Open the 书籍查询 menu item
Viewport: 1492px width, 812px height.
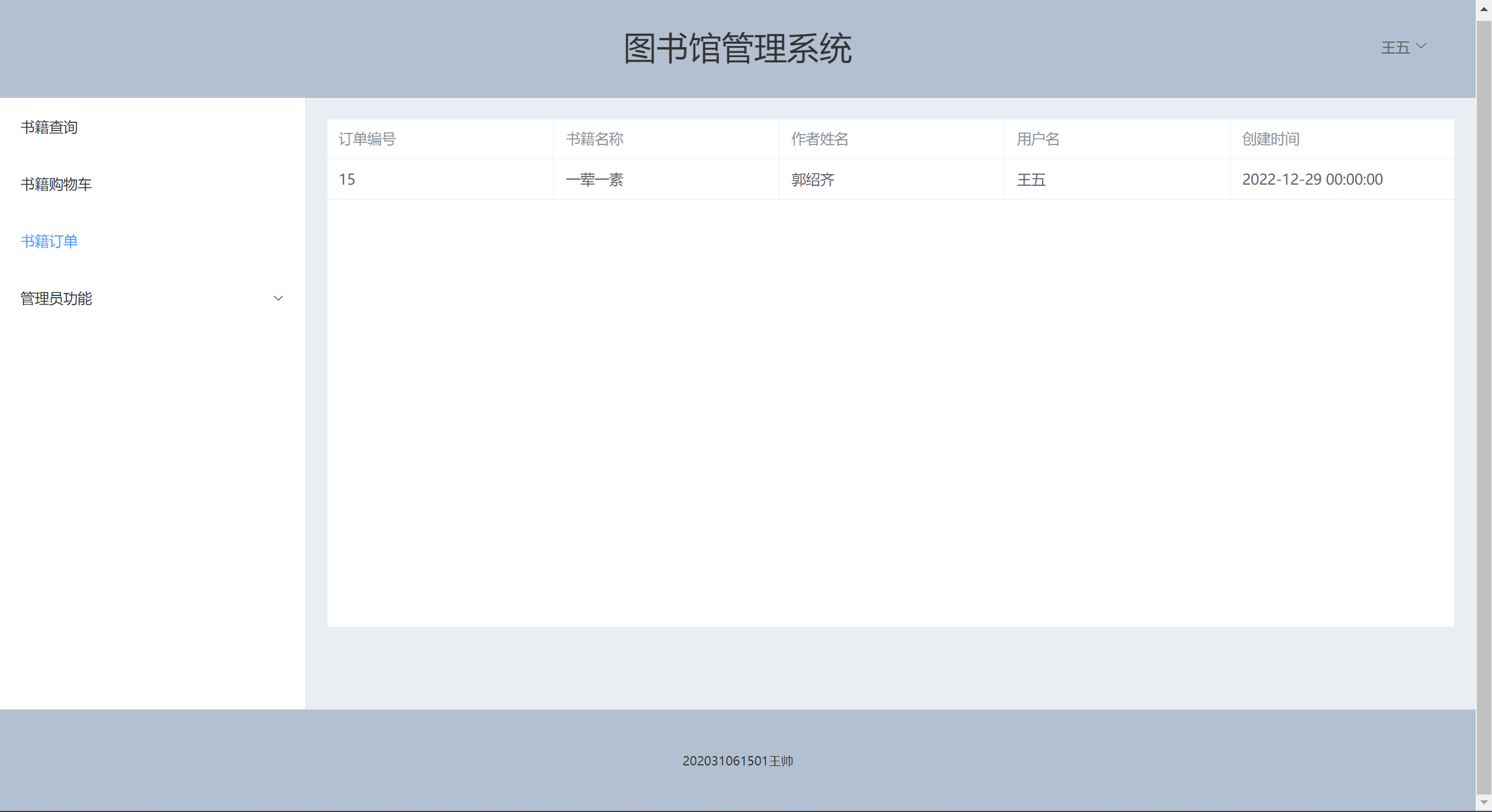50,127
